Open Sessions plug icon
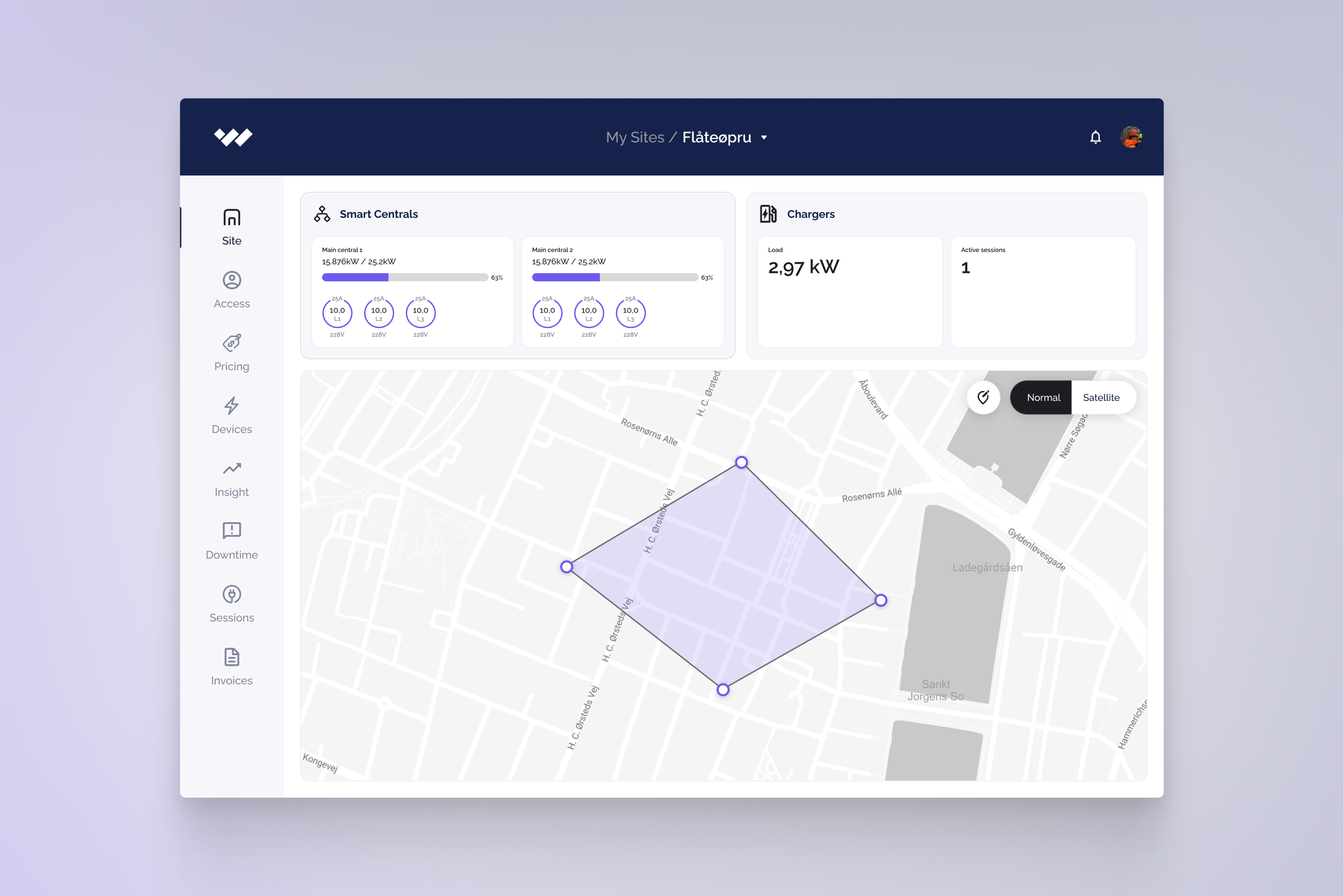The height and width of the screenshot is (896, 1344). pos(232,594)
